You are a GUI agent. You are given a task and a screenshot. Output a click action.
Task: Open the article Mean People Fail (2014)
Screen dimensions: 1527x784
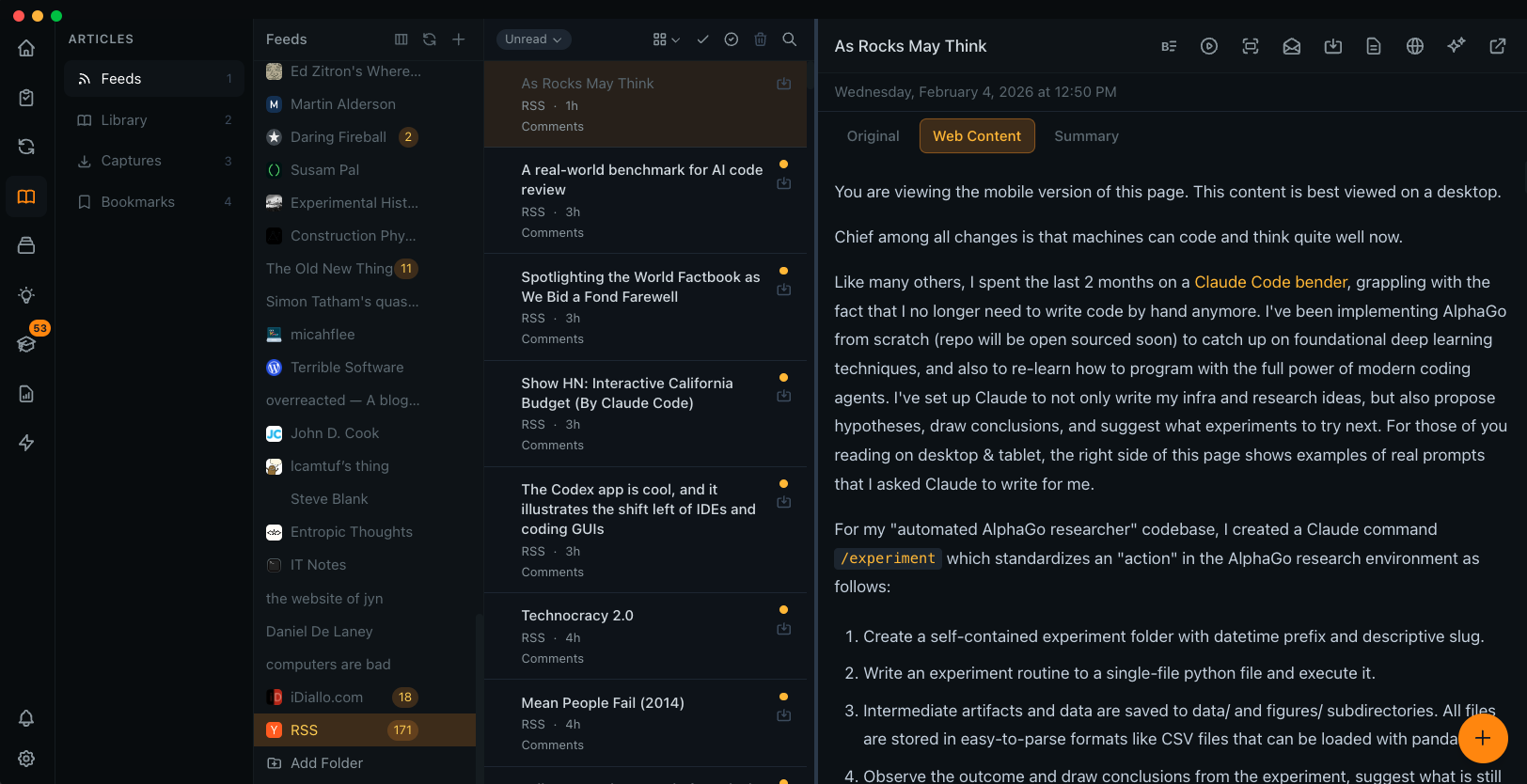645,723
